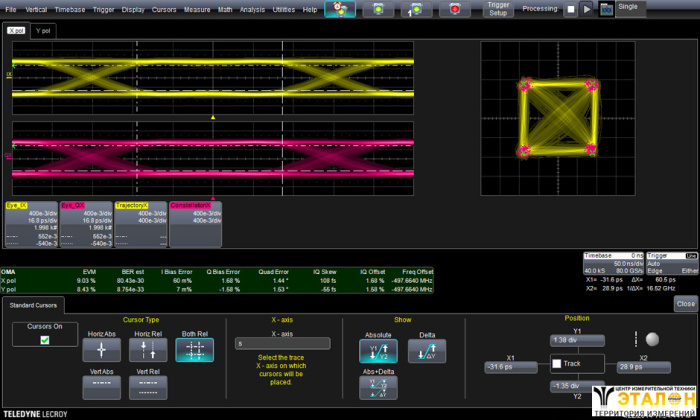Show Delta cursor readout
This screenshot has height=420, width=700.
point(426,351)
